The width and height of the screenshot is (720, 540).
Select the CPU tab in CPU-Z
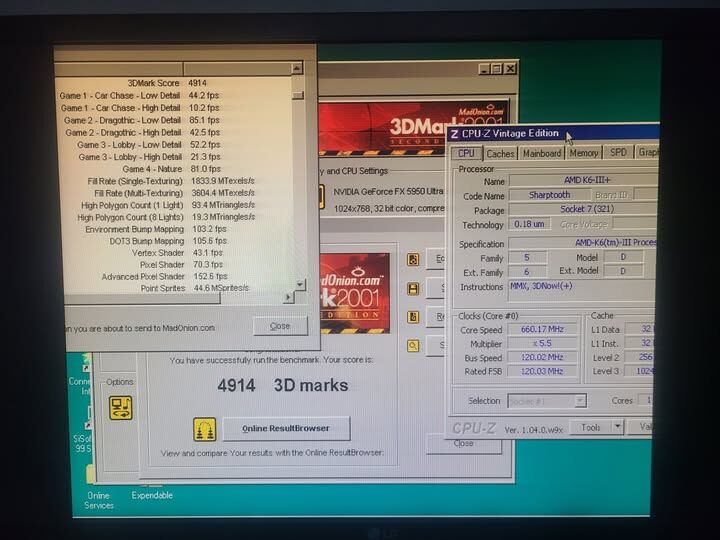pyautogui.click(x=466, y=153)
